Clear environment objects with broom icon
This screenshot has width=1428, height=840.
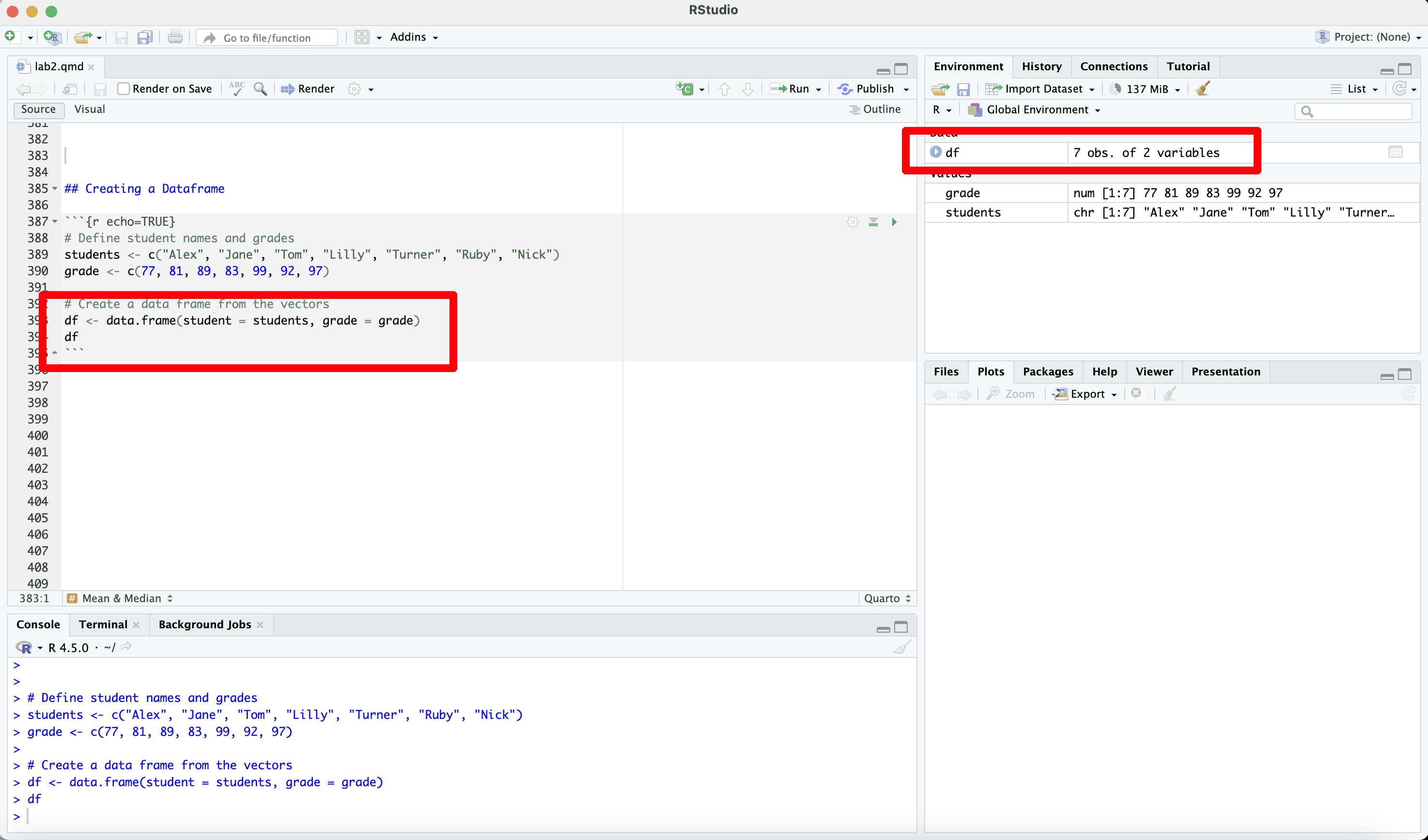pyautogui.click(x=1202, y=89)
